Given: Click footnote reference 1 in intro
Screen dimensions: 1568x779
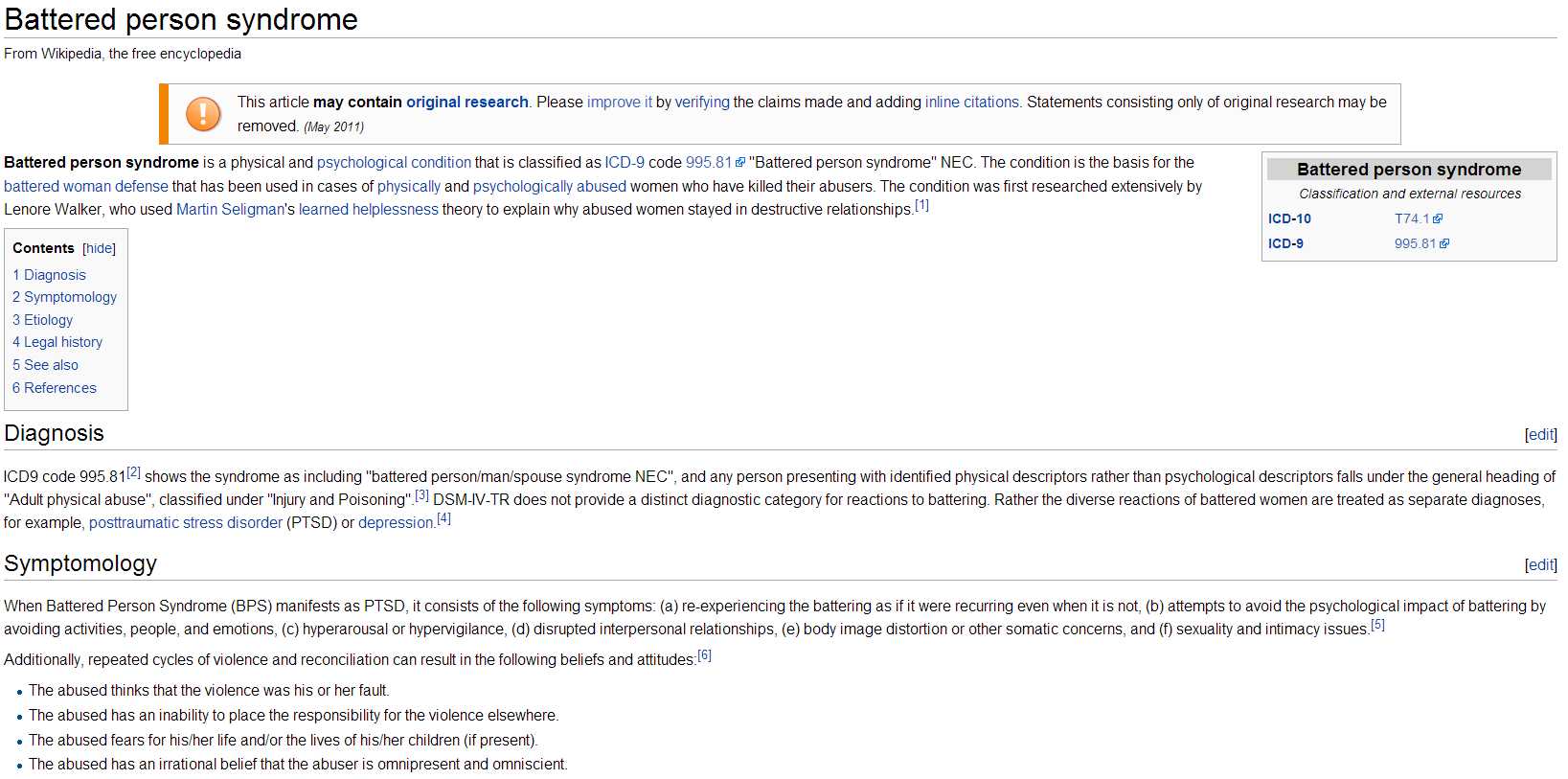Looking at the screenshot, I should pos(921,206).
